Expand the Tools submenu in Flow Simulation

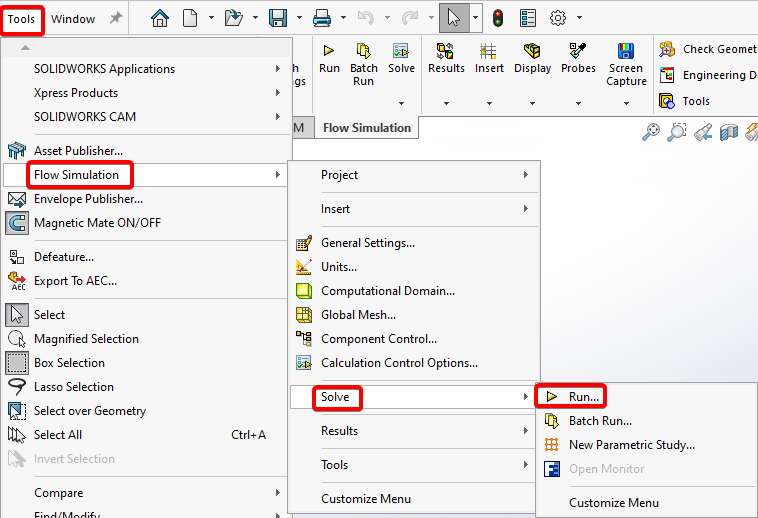point(414,465)
